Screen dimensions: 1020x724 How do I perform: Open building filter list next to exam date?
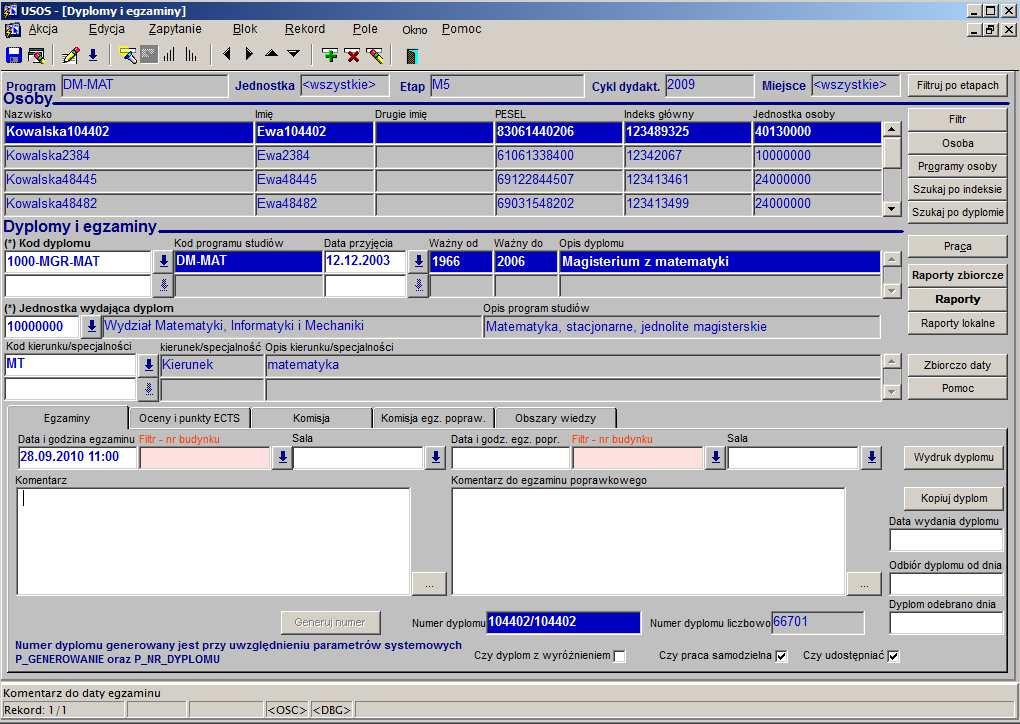pyautogui.click(x=282, y=458)
